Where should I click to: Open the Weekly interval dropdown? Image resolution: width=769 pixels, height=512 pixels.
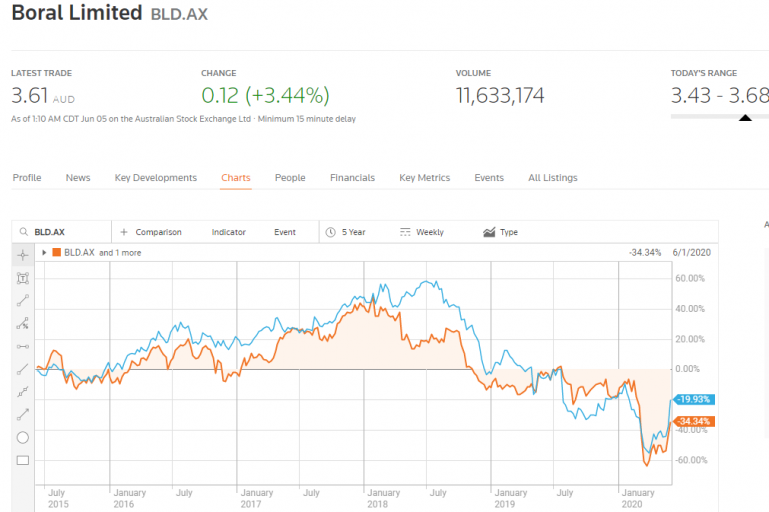pos(422,232)
